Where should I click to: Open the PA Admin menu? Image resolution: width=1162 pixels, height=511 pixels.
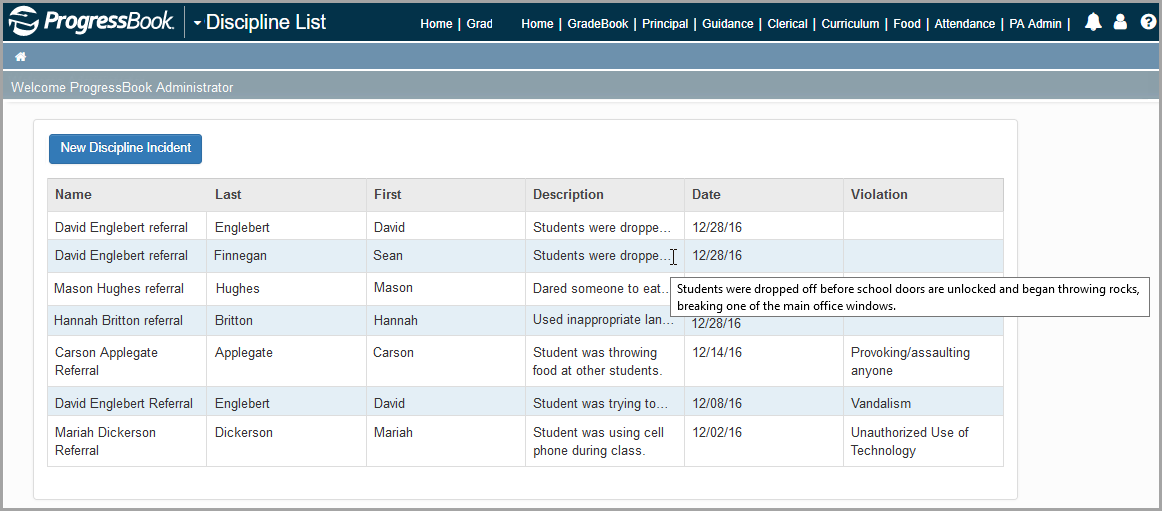[1035, 24]
